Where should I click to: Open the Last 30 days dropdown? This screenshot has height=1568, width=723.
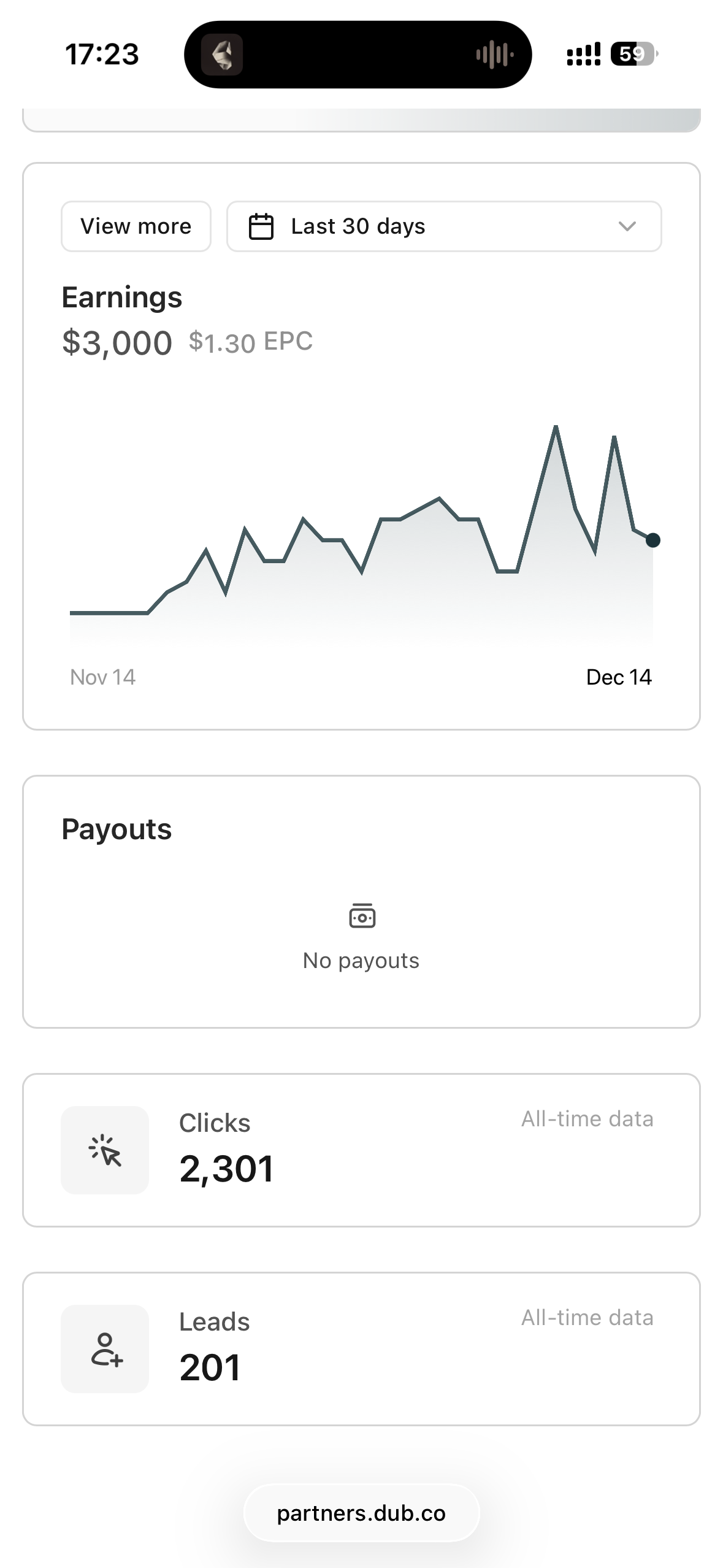pyautogui.click(x=444, y=226)
